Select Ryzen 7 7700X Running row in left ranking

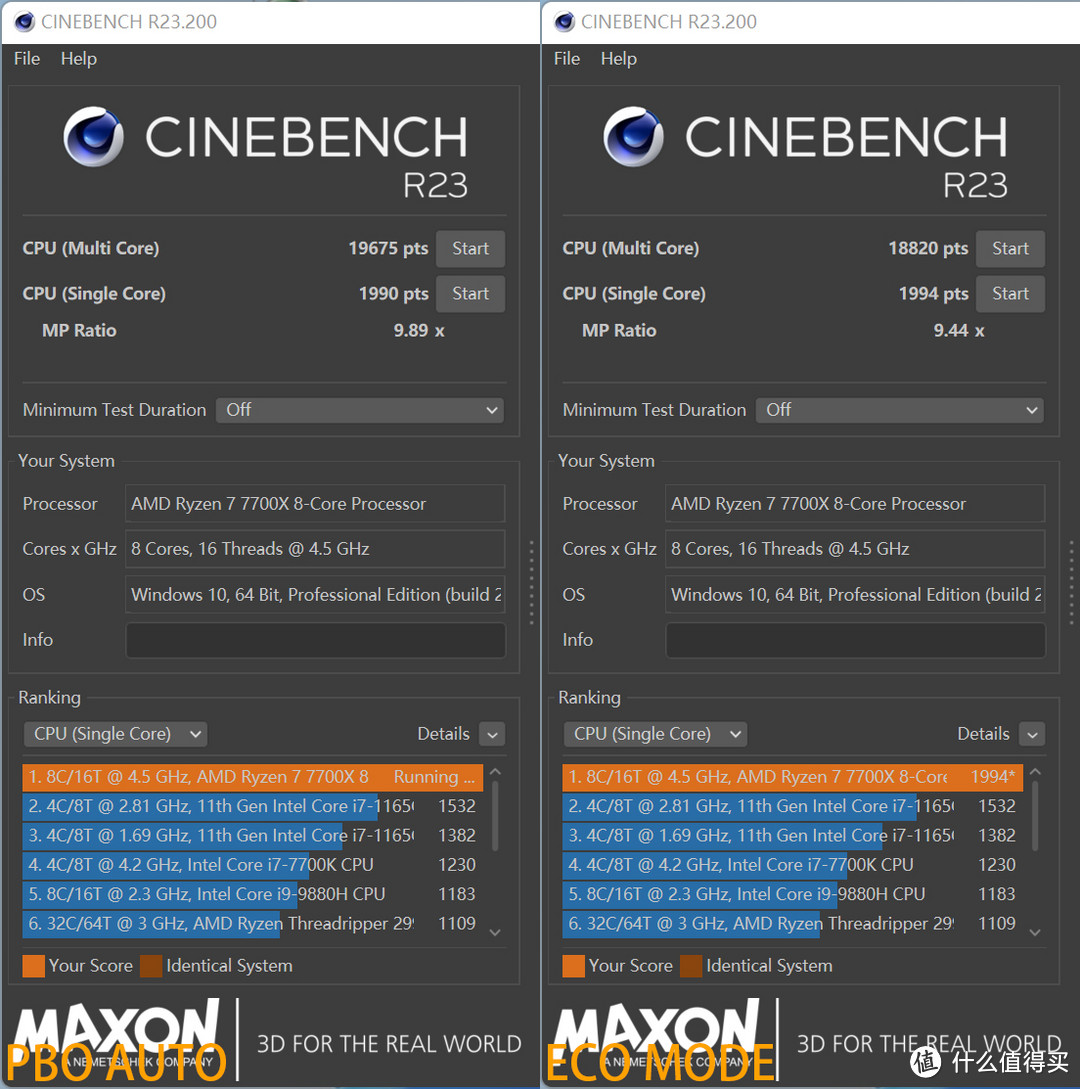pos(253,777)
